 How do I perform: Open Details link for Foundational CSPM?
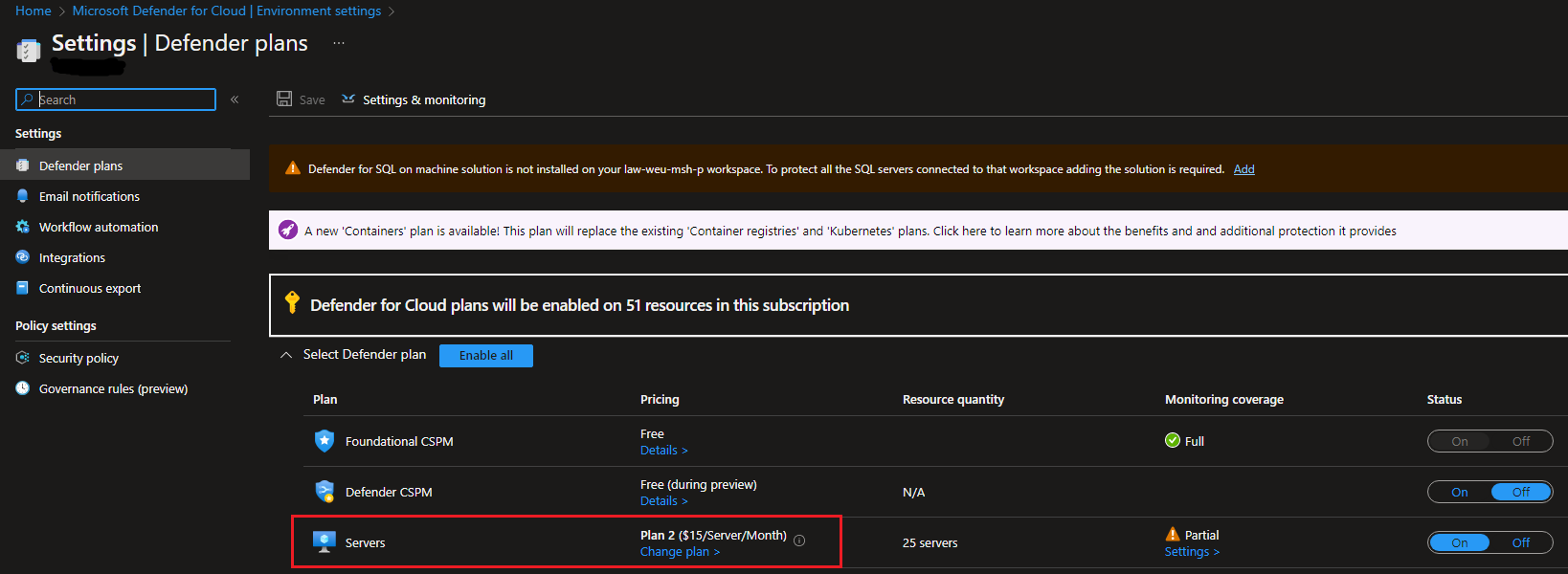(663, 451)
